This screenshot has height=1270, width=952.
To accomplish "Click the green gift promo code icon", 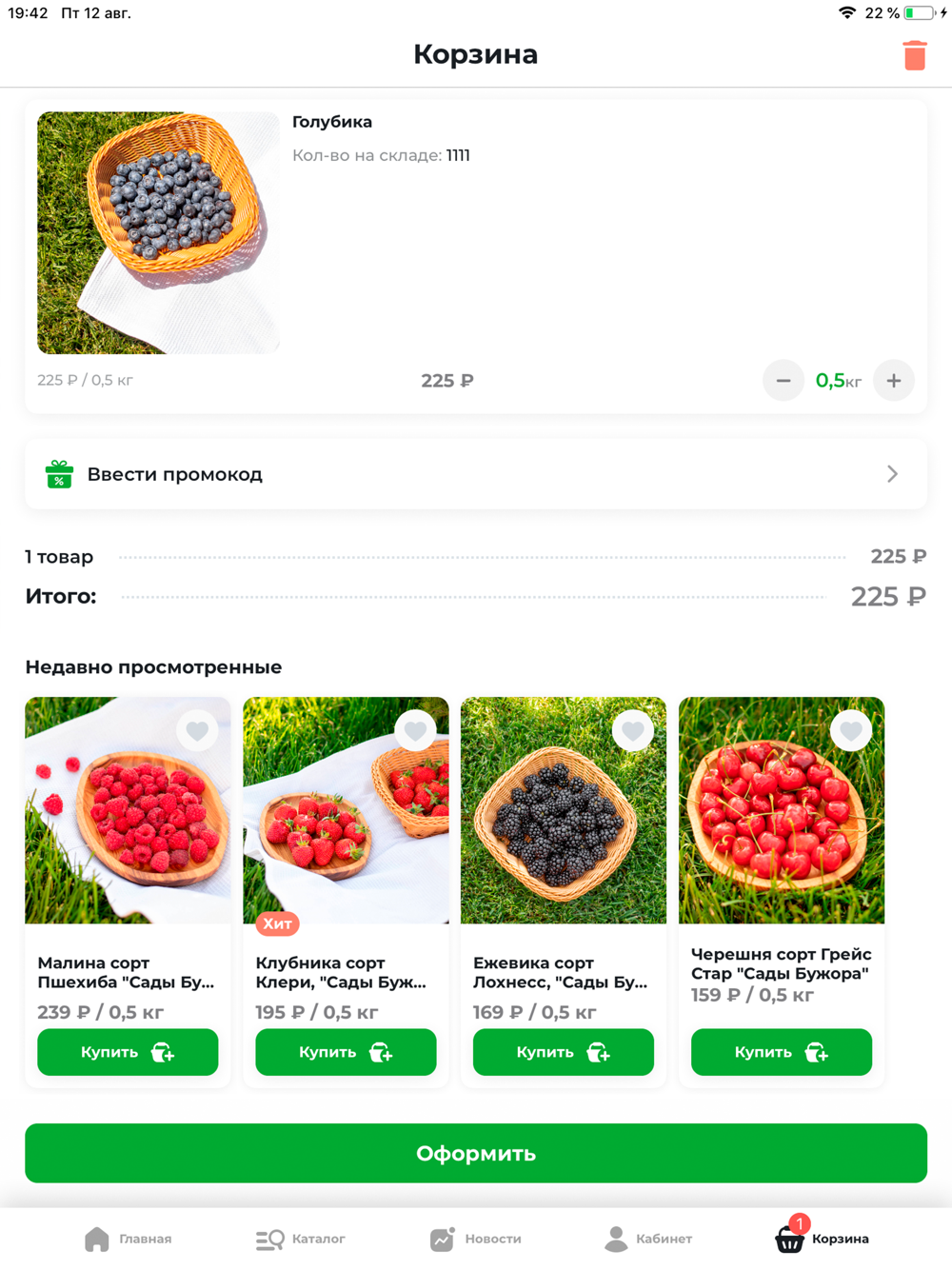I will [59, 474].
